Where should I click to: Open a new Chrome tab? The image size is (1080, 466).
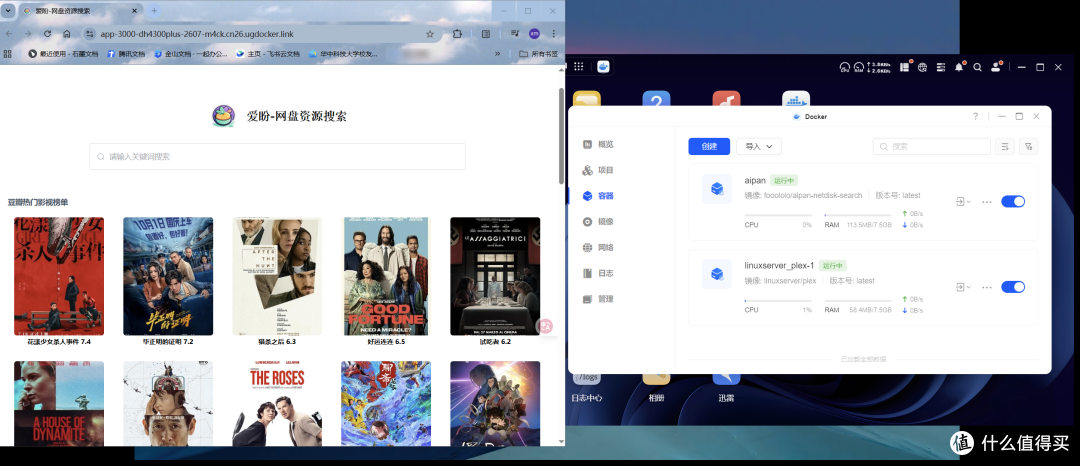tap(154, 11)
